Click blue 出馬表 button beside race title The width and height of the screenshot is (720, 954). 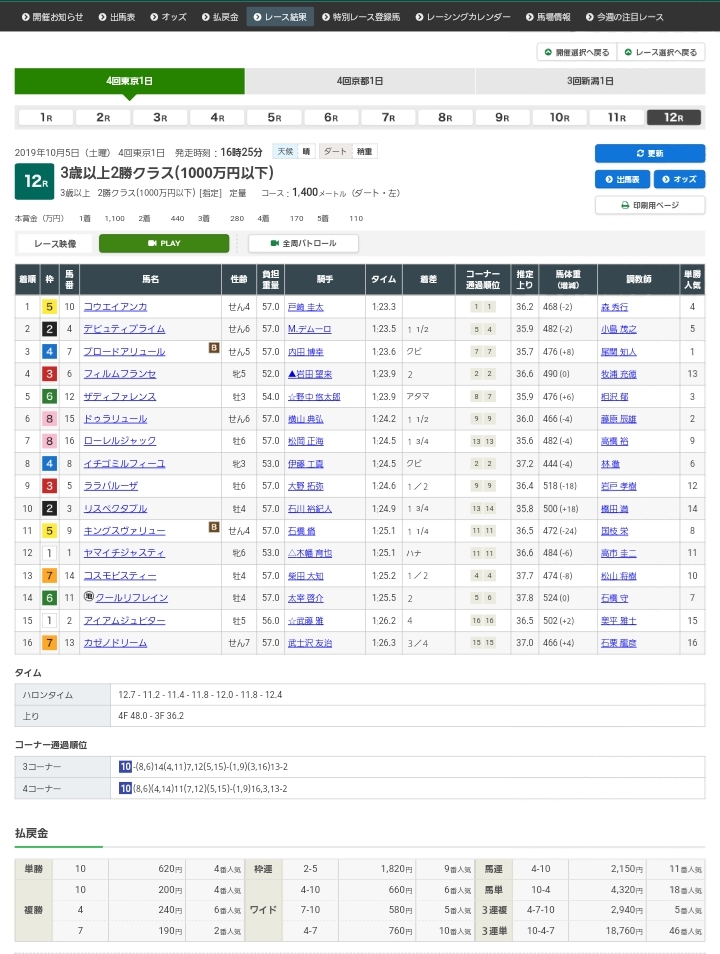click(x=622, y=179)
